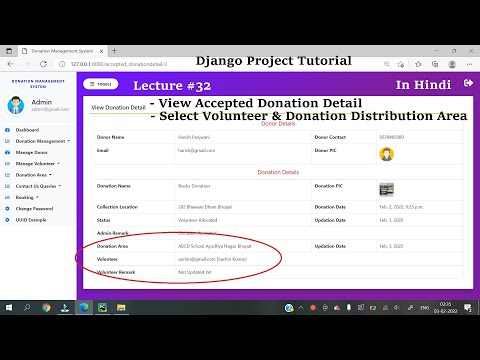Screen dimensions: 480x360
Task: Click the ENG language indicator
Action: pyautogui.click(x=424, y=308)
